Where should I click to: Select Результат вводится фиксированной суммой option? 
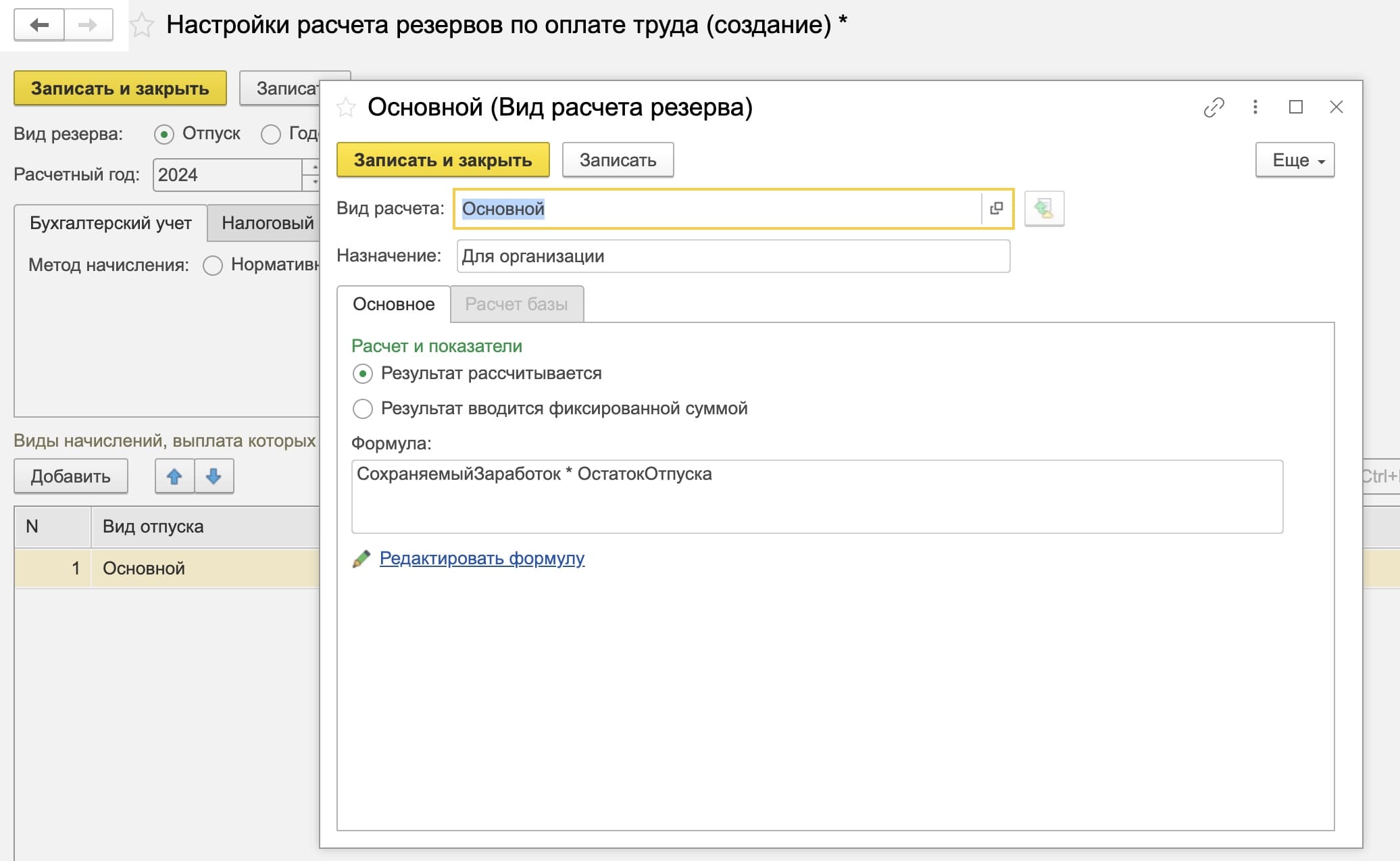(363, 408)
